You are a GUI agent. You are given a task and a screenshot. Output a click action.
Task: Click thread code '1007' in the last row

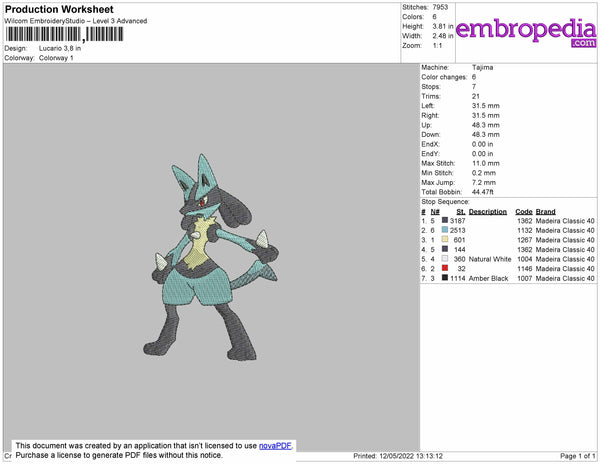pyautogui.click(x=525, y=278)
